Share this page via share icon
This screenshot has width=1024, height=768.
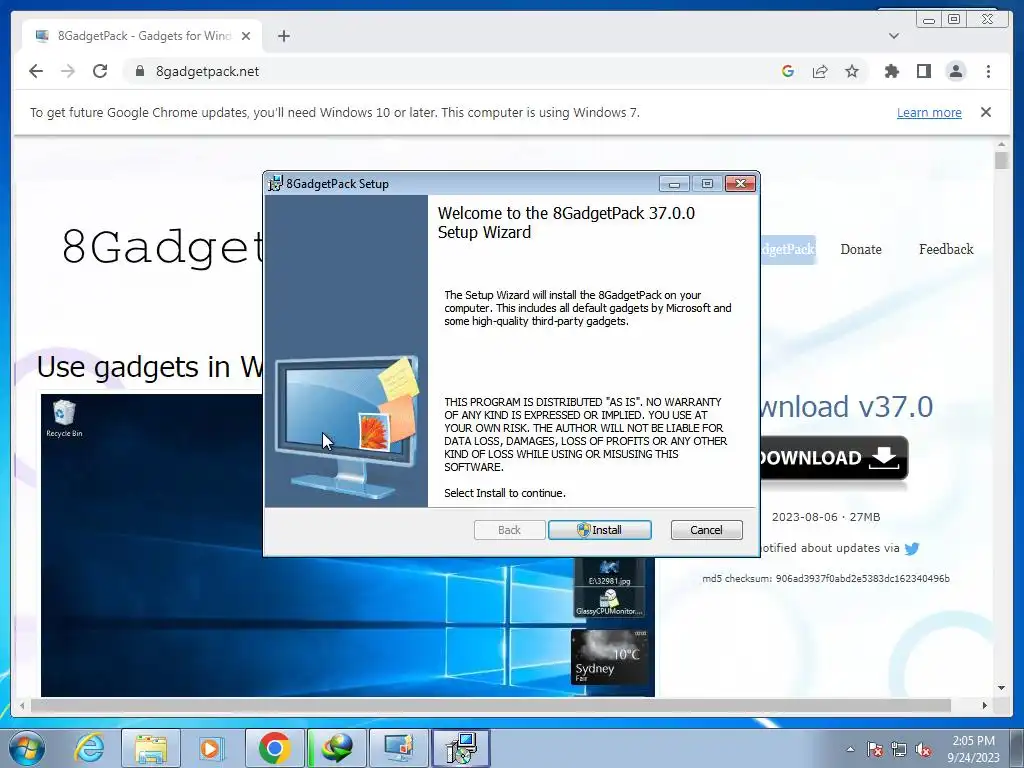pyautogui.click(x=820, y=71)
